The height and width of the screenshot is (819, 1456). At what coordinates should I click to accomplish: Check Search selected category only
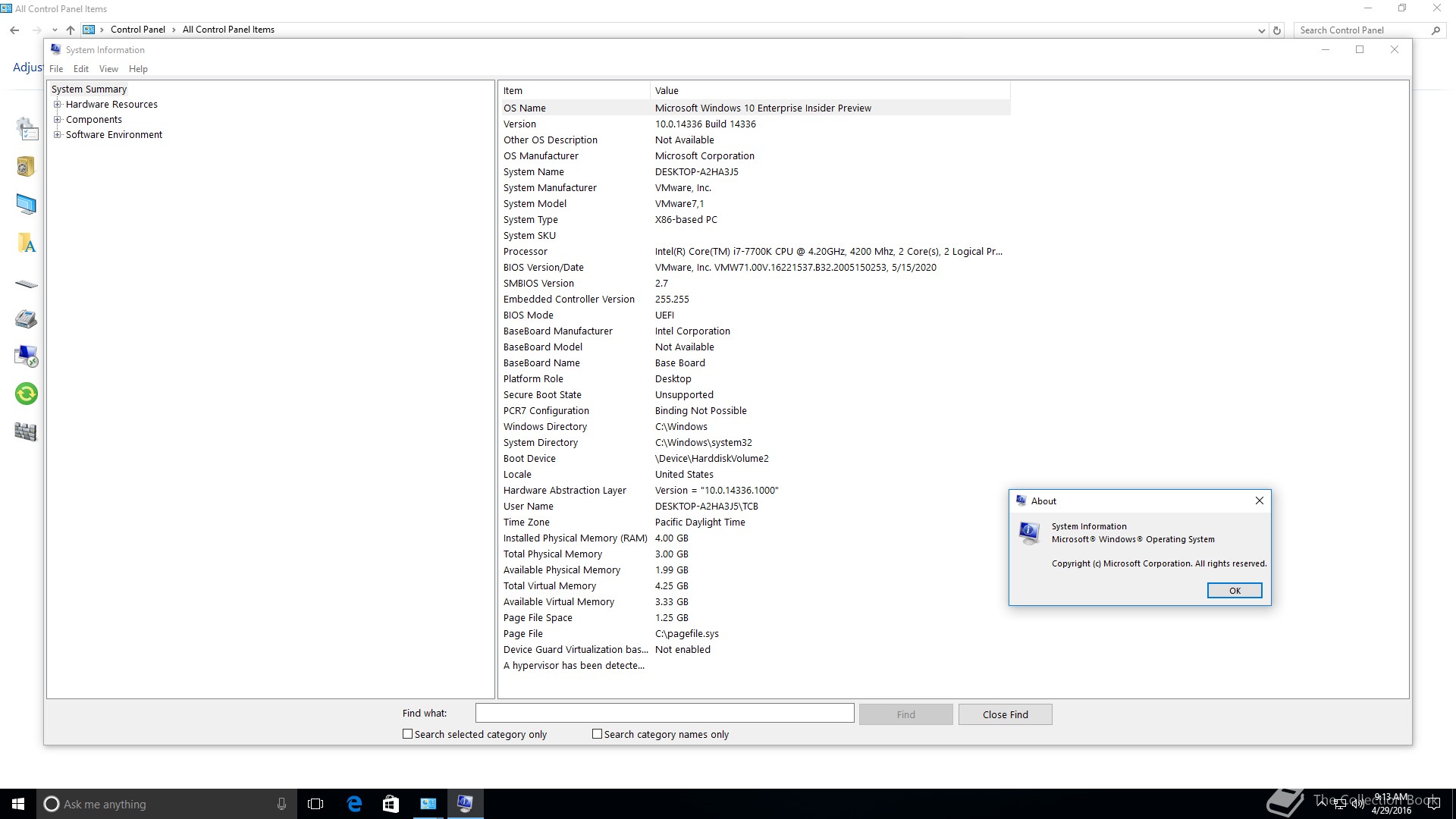407,734
